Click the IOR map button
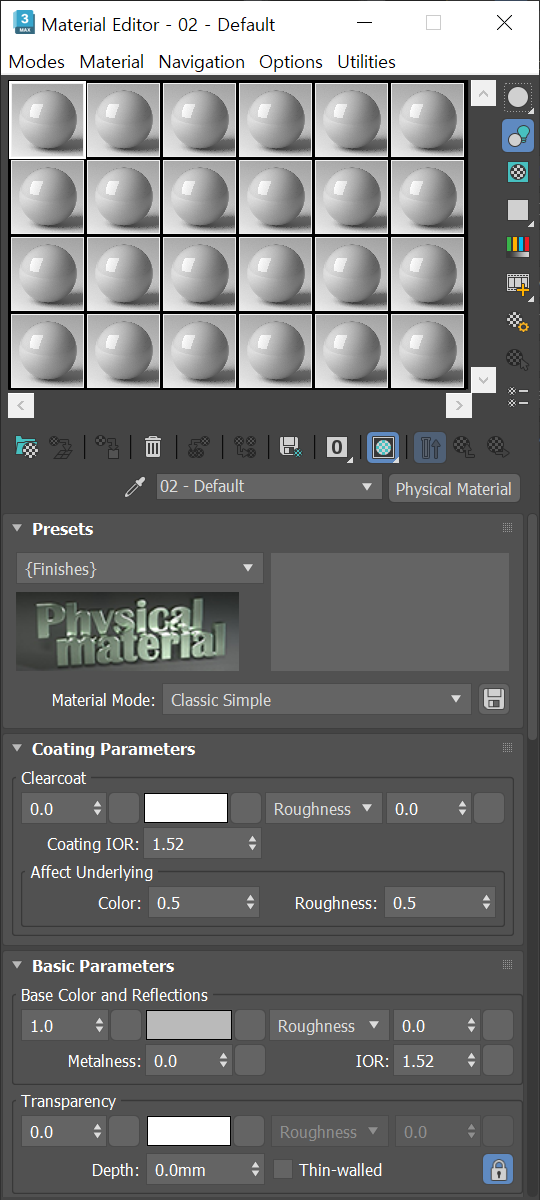 [x=498, y=1060]
